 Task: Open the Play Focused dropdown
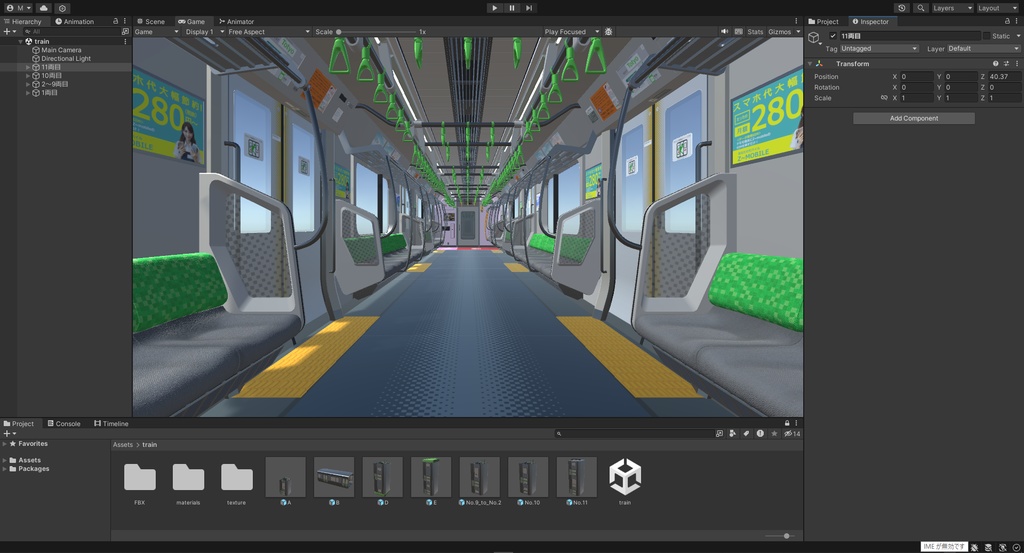571,31
